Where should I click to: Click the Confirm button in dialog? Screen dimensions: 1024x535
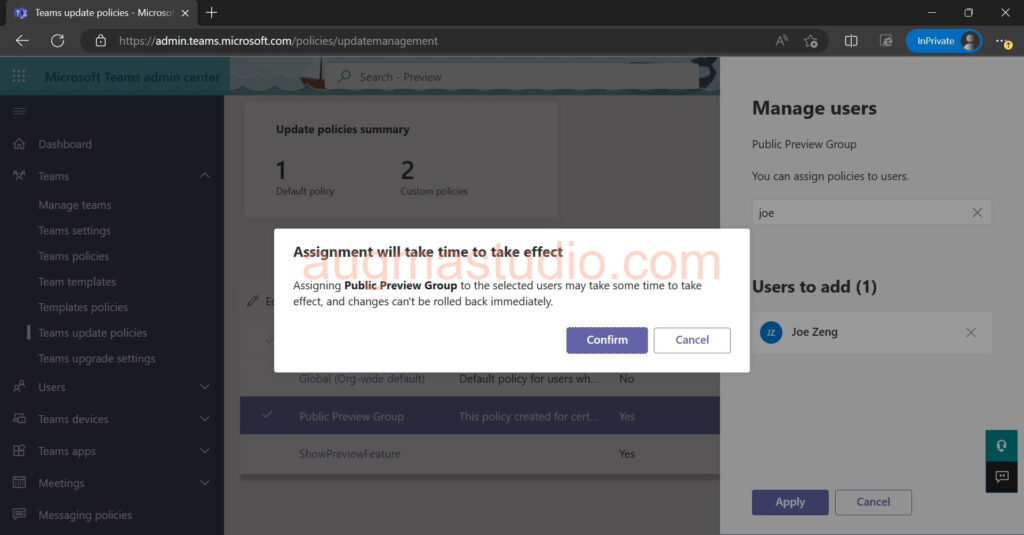pyautogui.click(x=606, y=340)
